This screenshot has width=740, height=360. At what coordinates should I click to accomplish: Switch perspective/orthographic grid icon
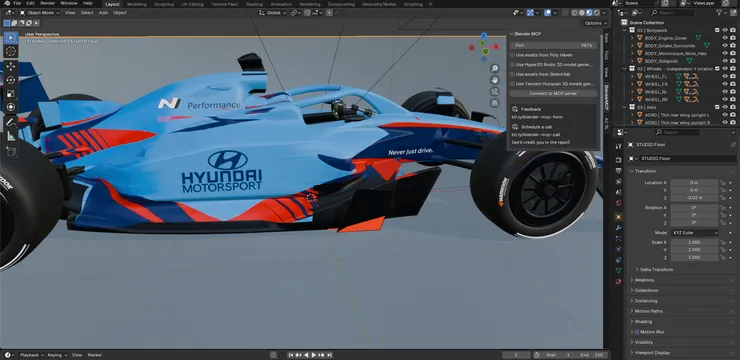[x=495, y=103]
